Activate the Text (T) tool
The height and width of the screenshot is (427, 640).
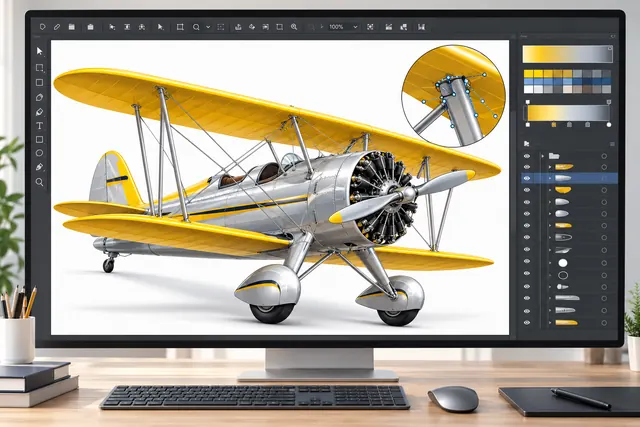40,126
